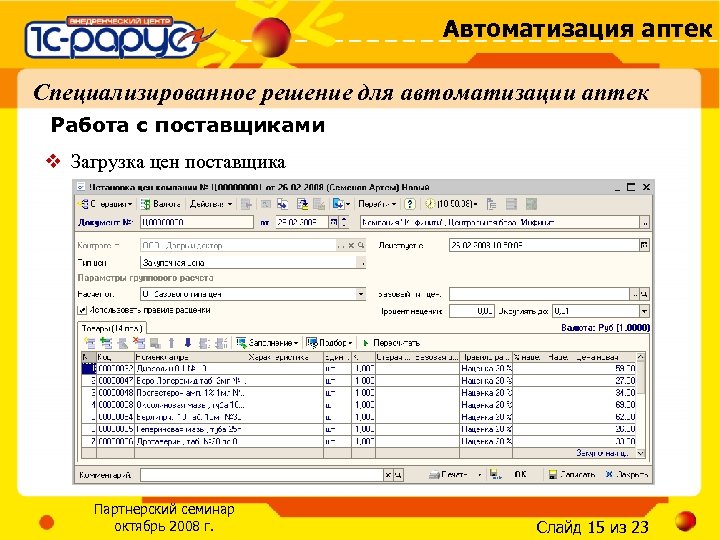
Task: Click the Пересчитать button
Action: (391, 343)
